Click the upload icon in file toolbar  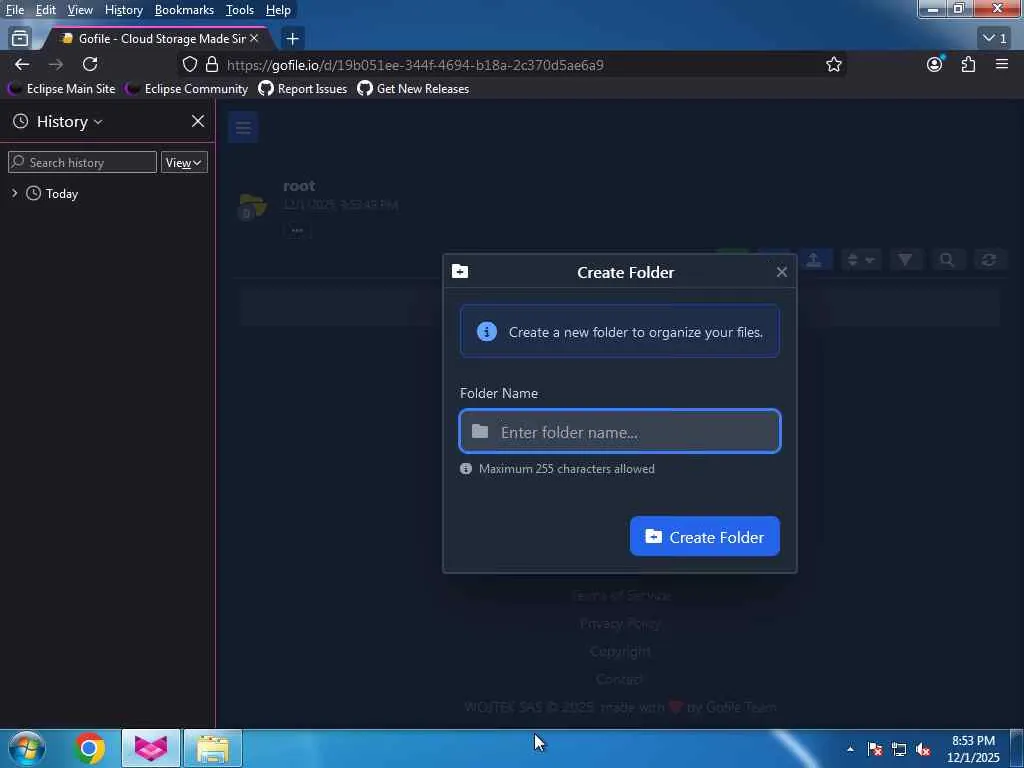pos(814,260)
